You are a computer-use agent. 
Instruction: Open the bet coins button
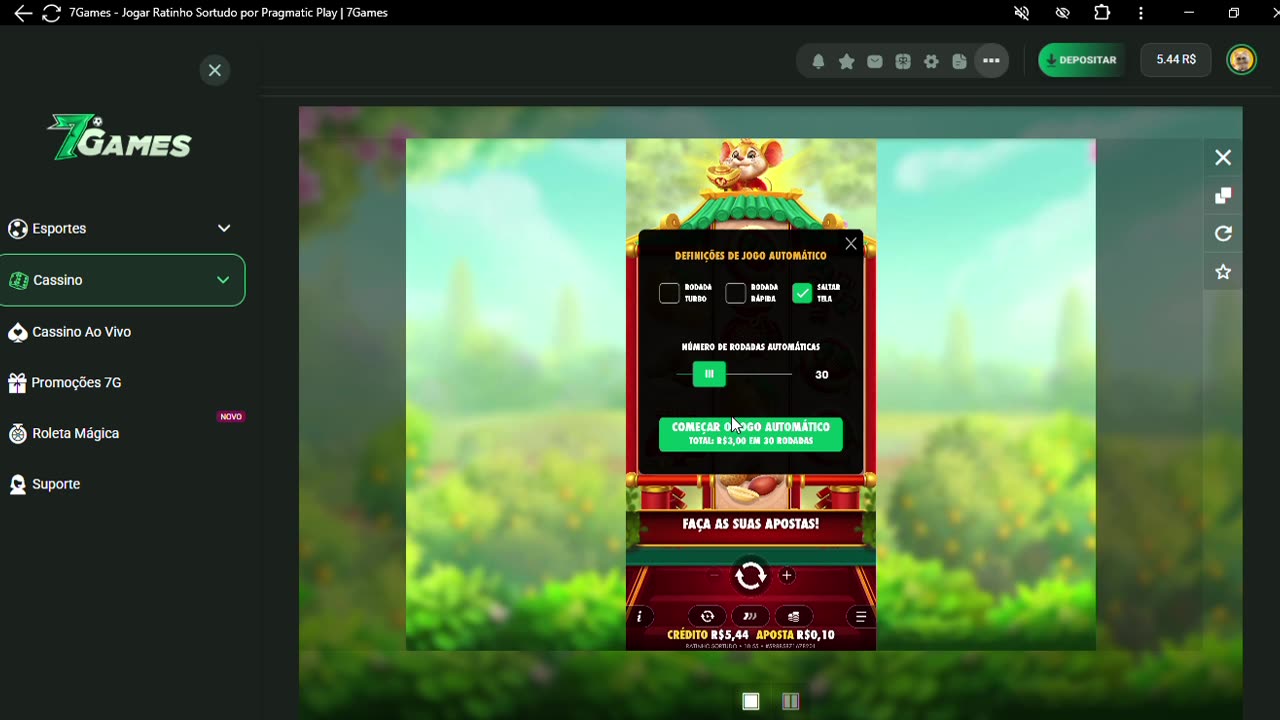pos(793,617)
